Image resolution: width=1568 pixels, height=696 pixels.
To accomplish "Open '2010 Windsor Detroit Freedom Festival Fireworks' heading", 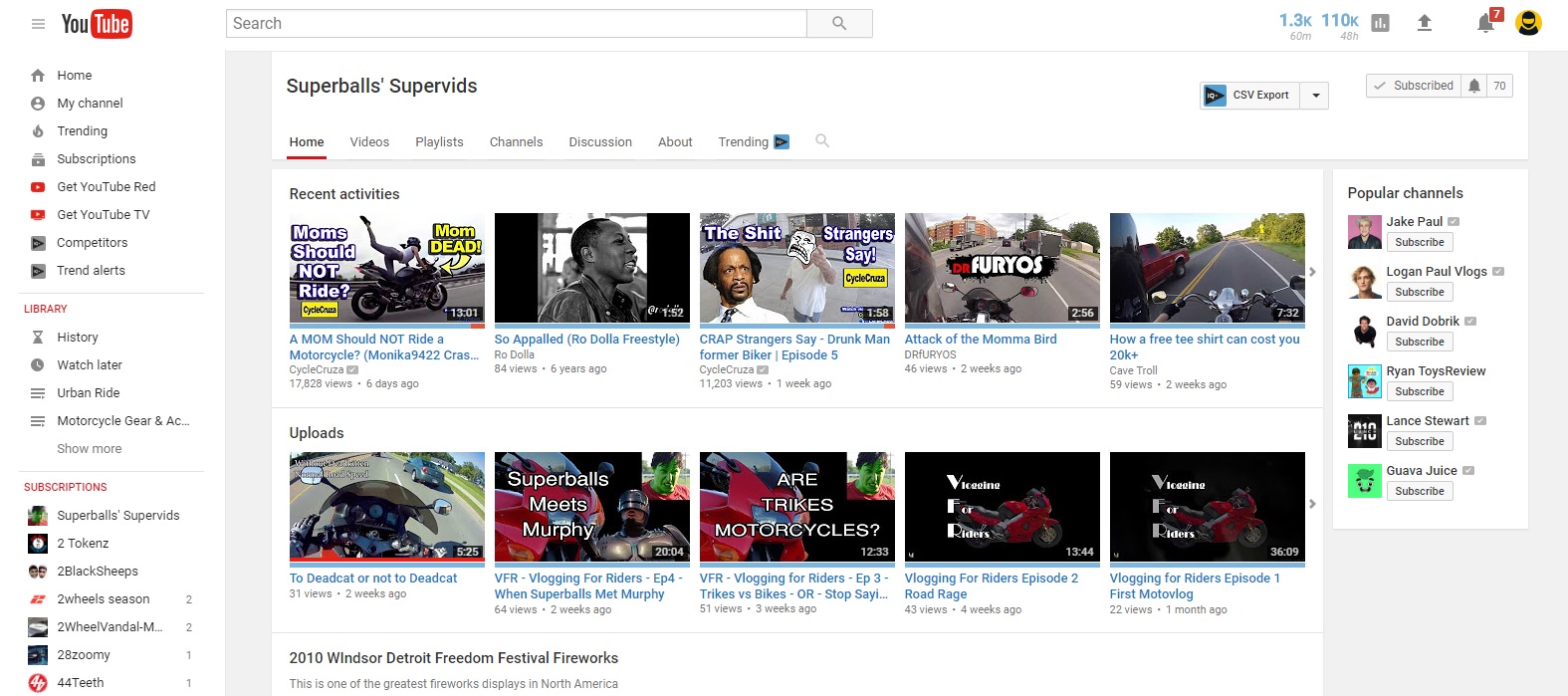I will [x=454, y=658].
